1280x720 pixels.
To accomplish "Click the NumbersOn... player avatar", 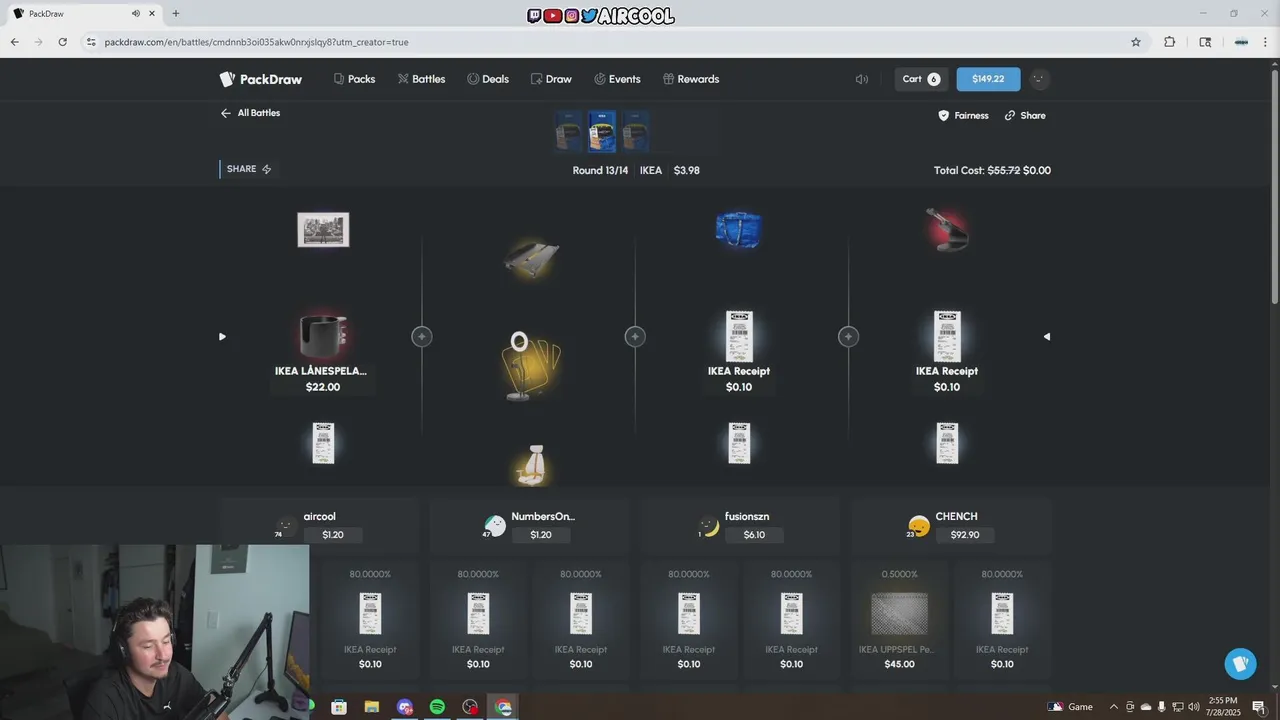I will tap(494, 526).
